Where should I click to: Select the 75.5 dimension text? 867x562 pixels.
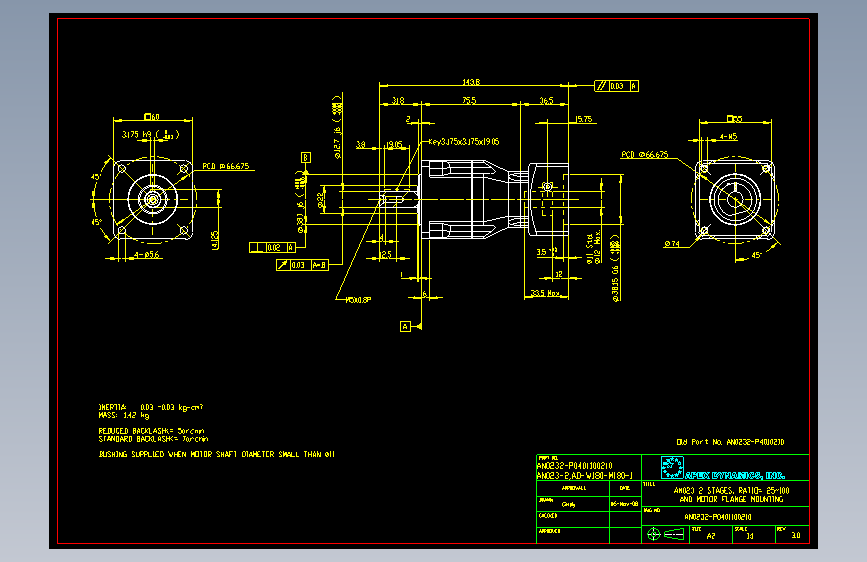pos(469,101)
